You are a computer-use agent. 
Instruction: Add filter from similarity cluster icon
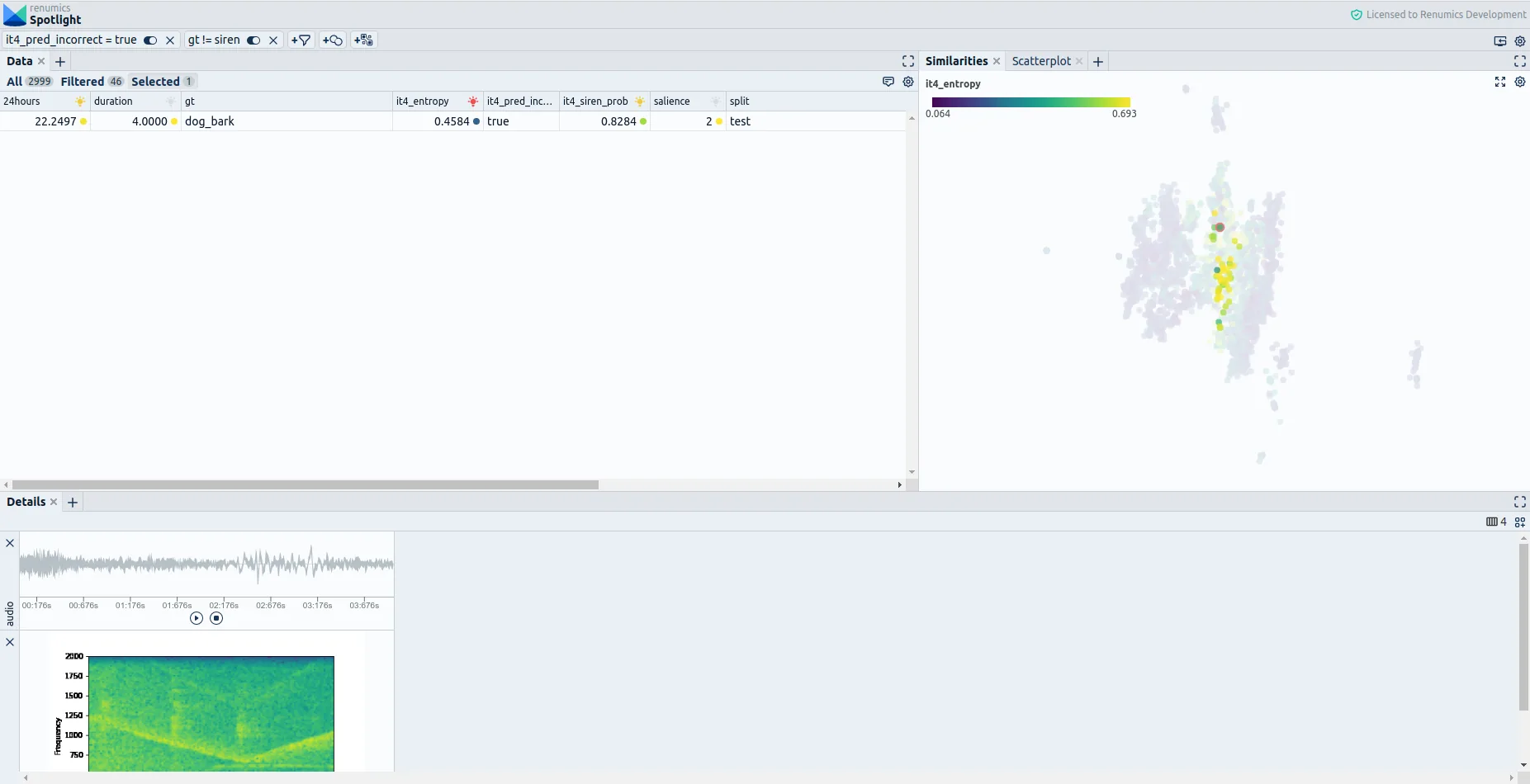(364, 40)
